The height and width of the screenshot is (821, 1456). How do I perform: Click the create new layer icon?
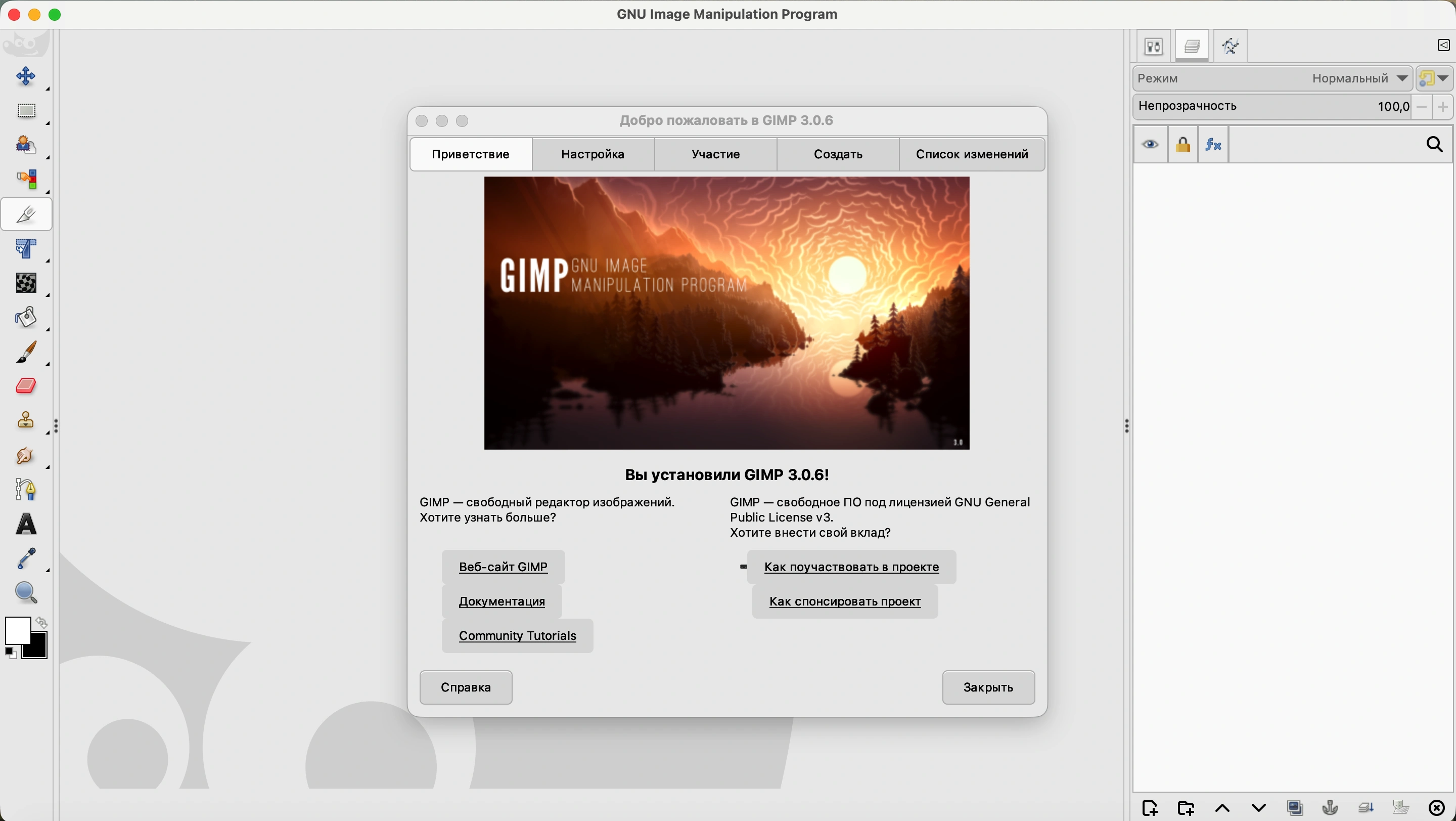pos(1150,807)
